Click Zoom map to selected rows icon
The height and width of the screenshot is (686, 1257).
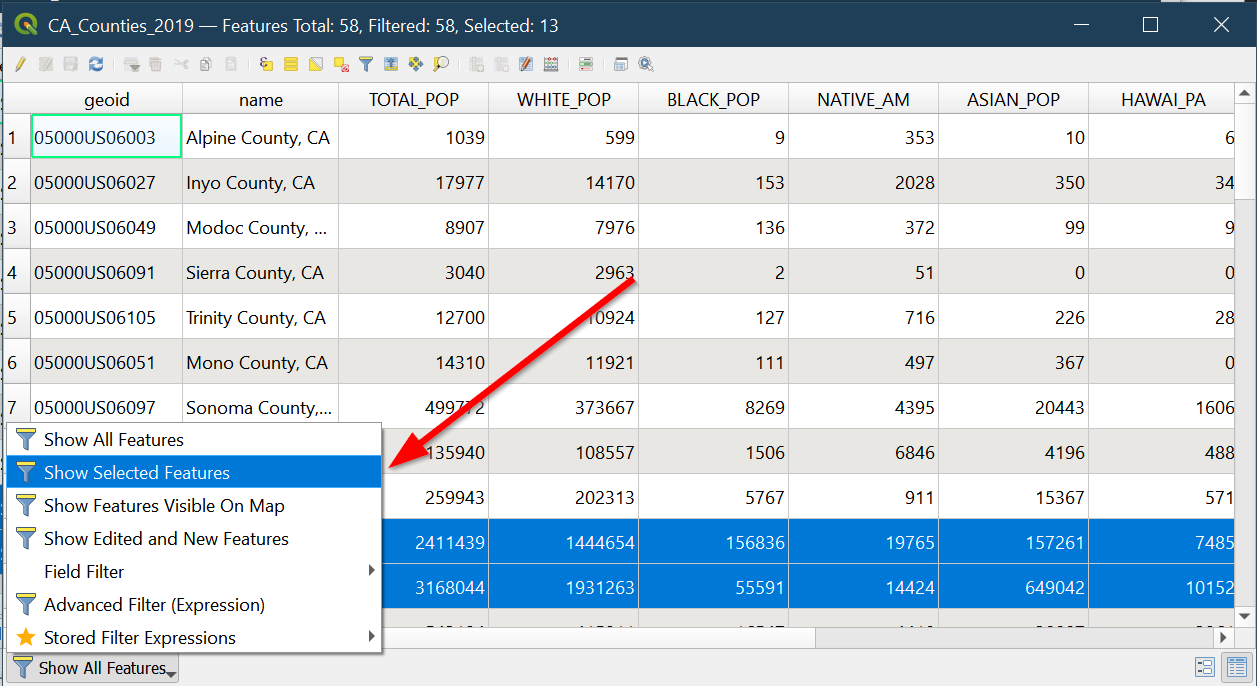(x=441, y=64)
